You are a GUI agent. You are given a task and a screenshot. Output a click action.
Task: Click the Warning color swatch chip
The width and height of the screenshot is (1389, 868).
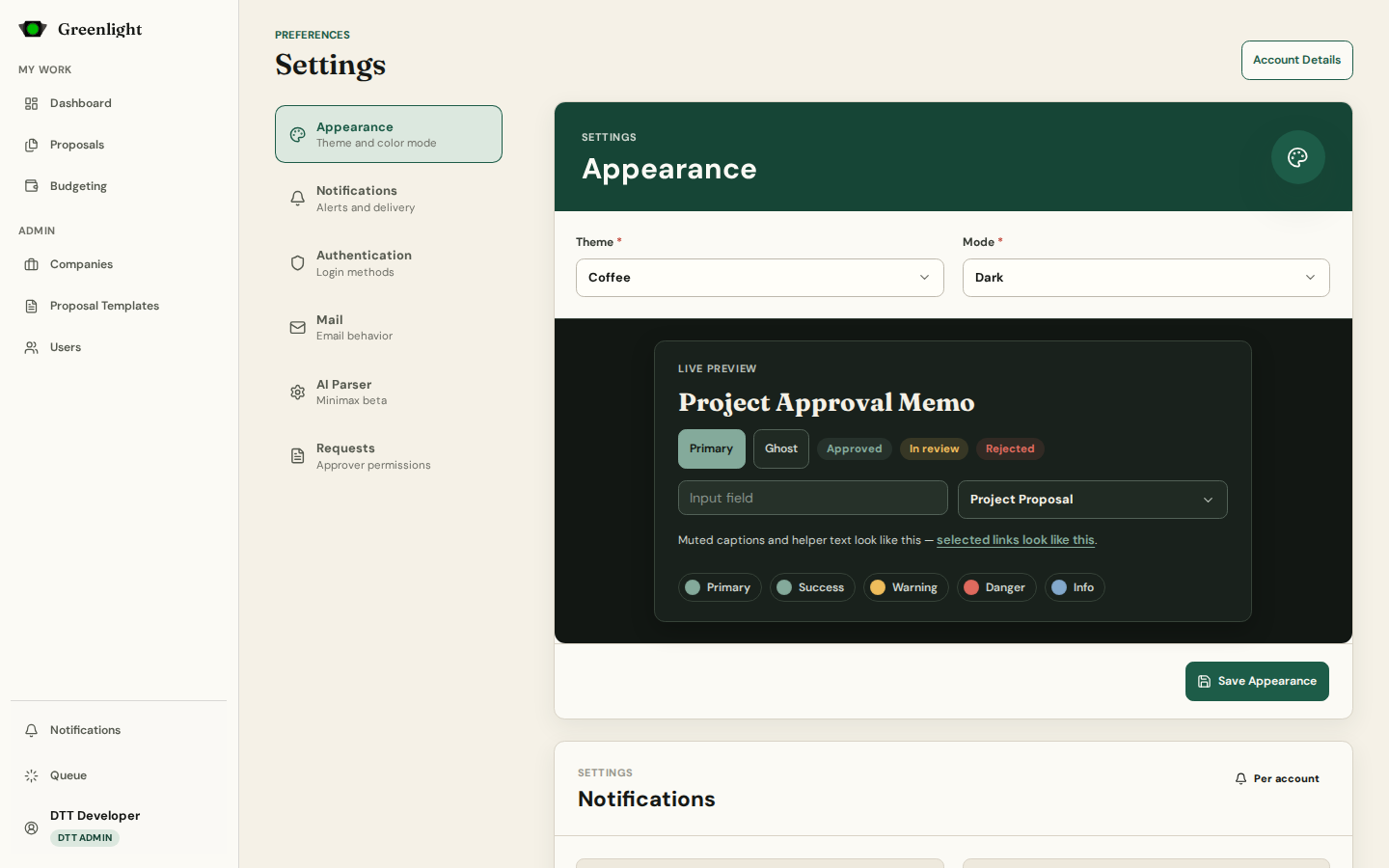tap(906, 587)
